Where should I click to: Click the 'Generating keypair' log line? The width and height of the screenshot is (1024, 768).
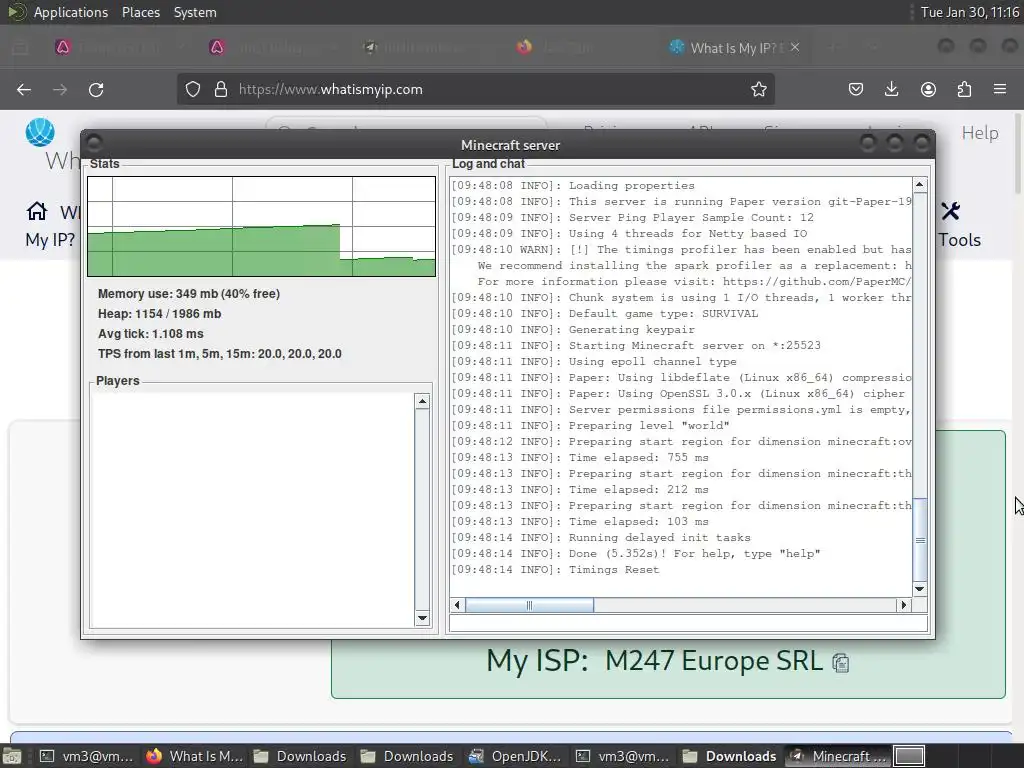[x=573, y=330]
